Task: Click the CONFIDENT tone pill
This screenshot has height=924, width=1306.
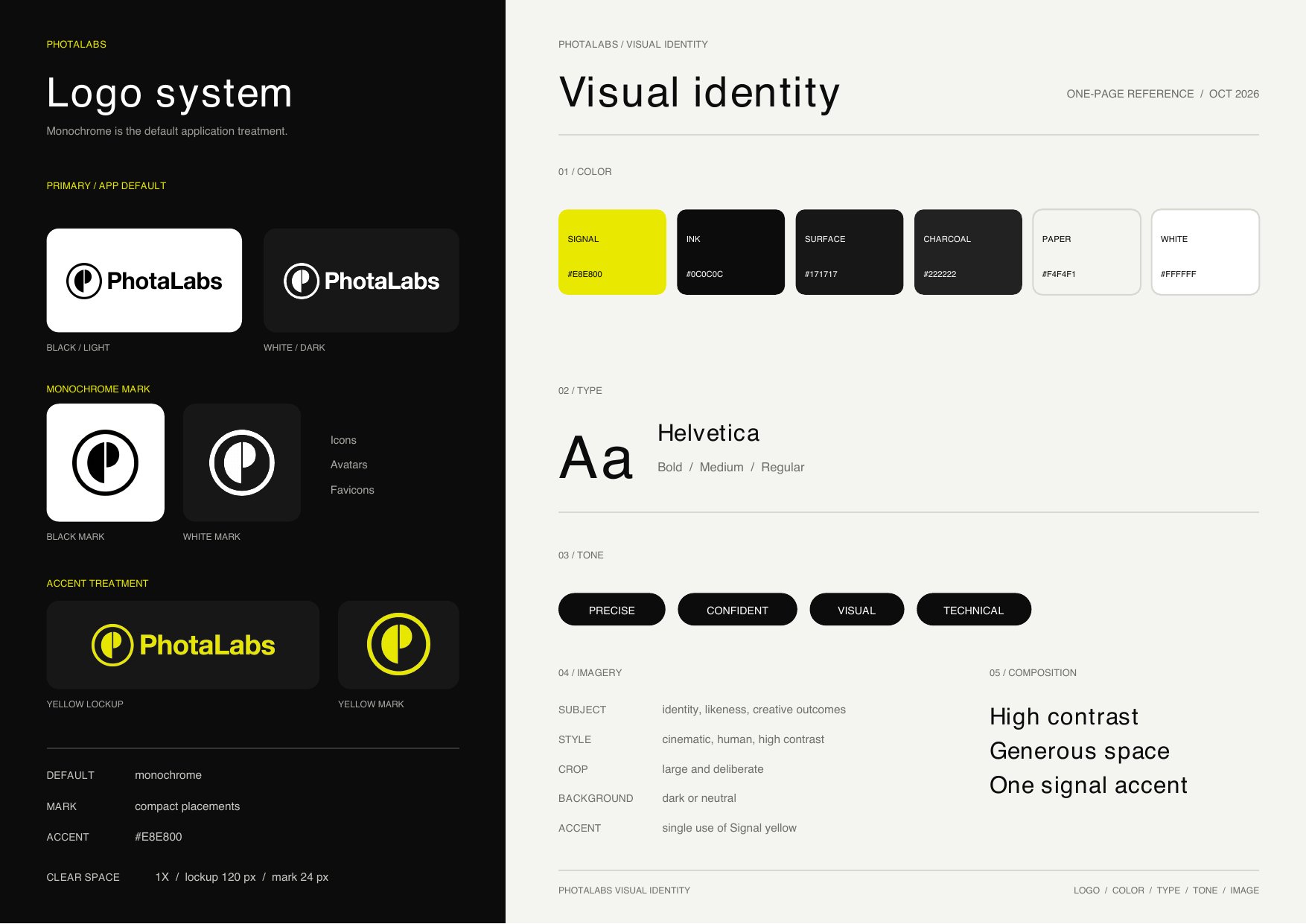Action: [x=737, y=610]
